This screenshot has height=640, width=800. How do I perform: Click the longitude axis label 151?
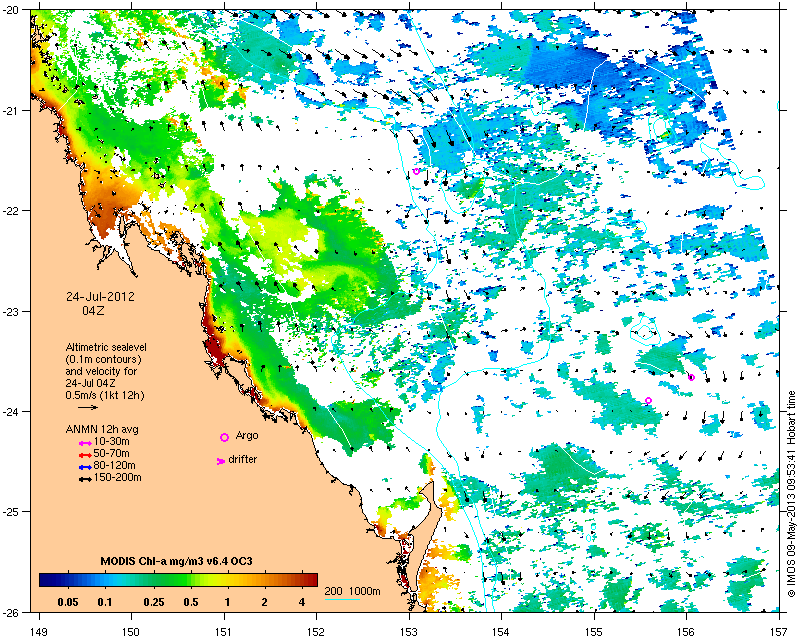[224, 632]
